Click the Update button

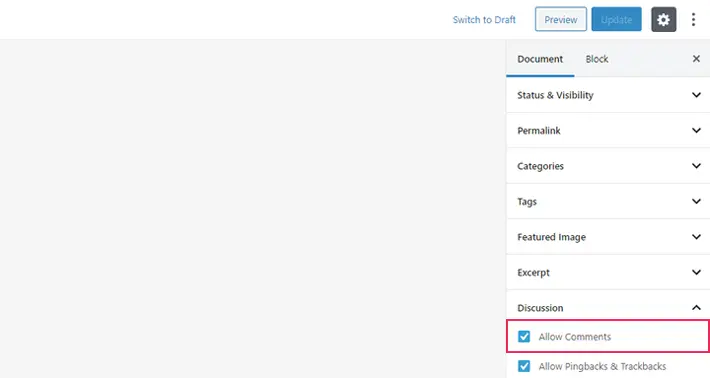[616, 19]
